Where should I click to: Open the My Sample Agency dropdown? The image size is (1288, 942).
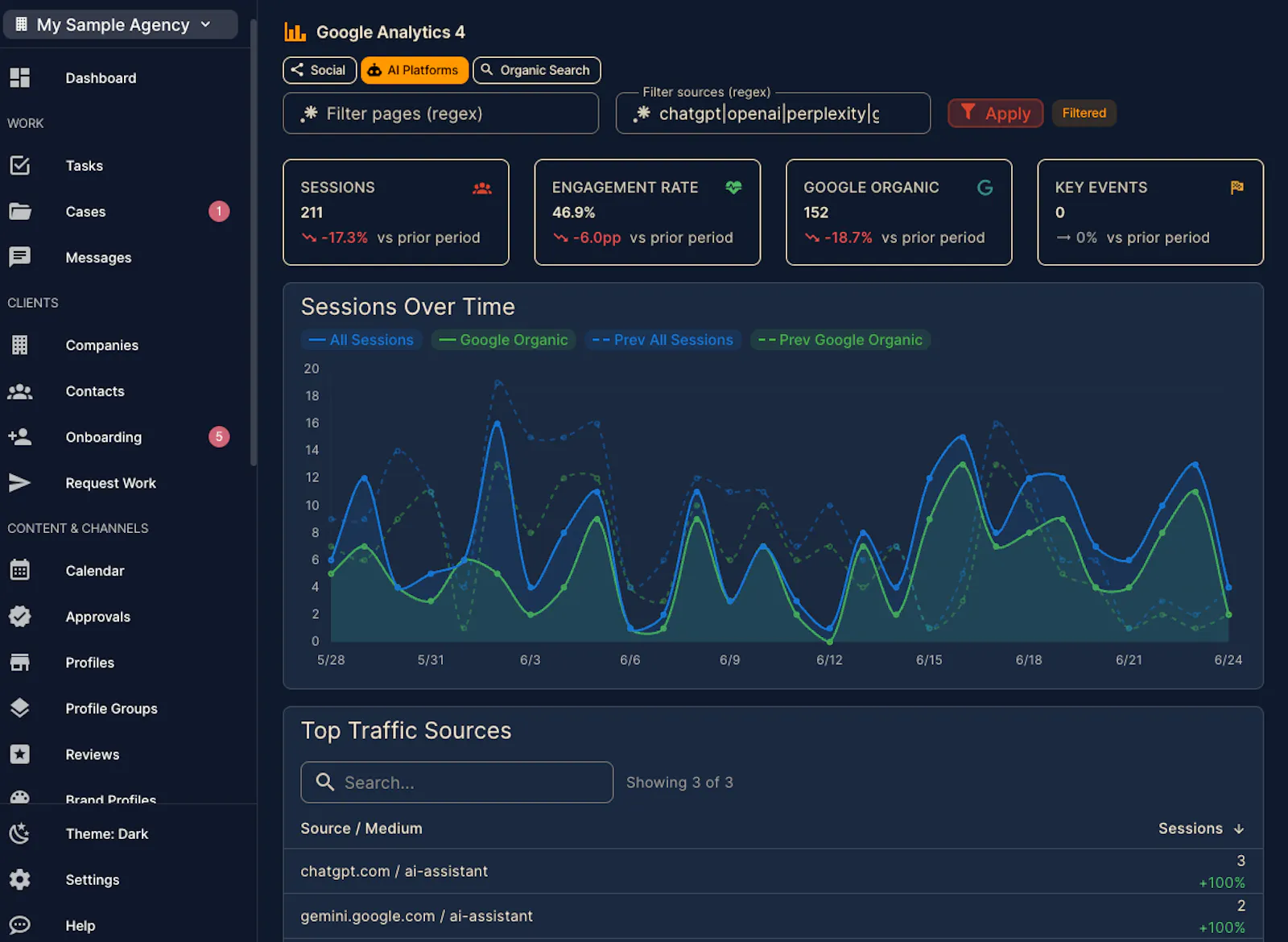tap(121, 24)
